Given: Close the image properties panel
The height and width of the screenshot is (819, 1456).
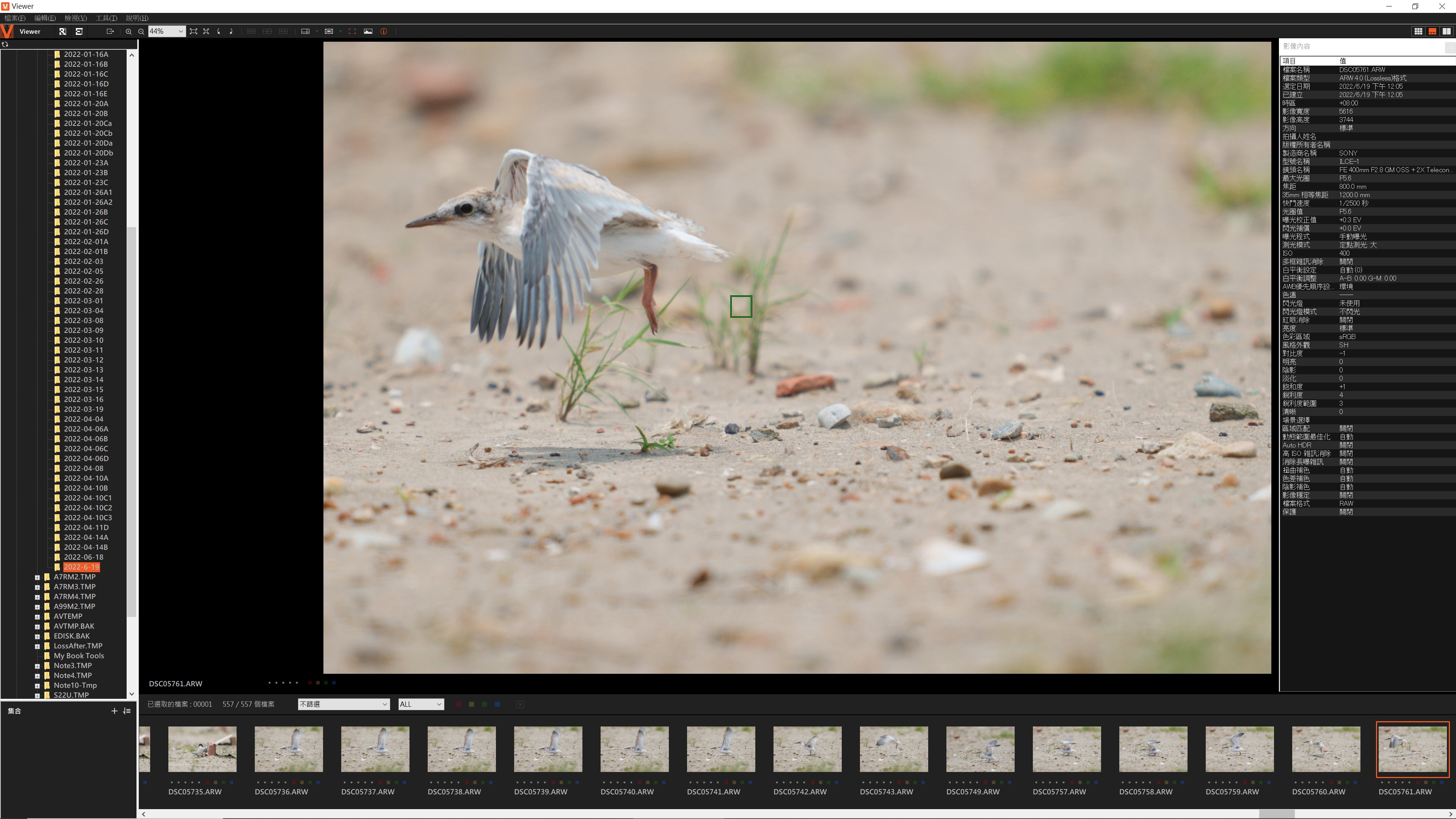Looking at the screenshot, I should point(1450,47).
